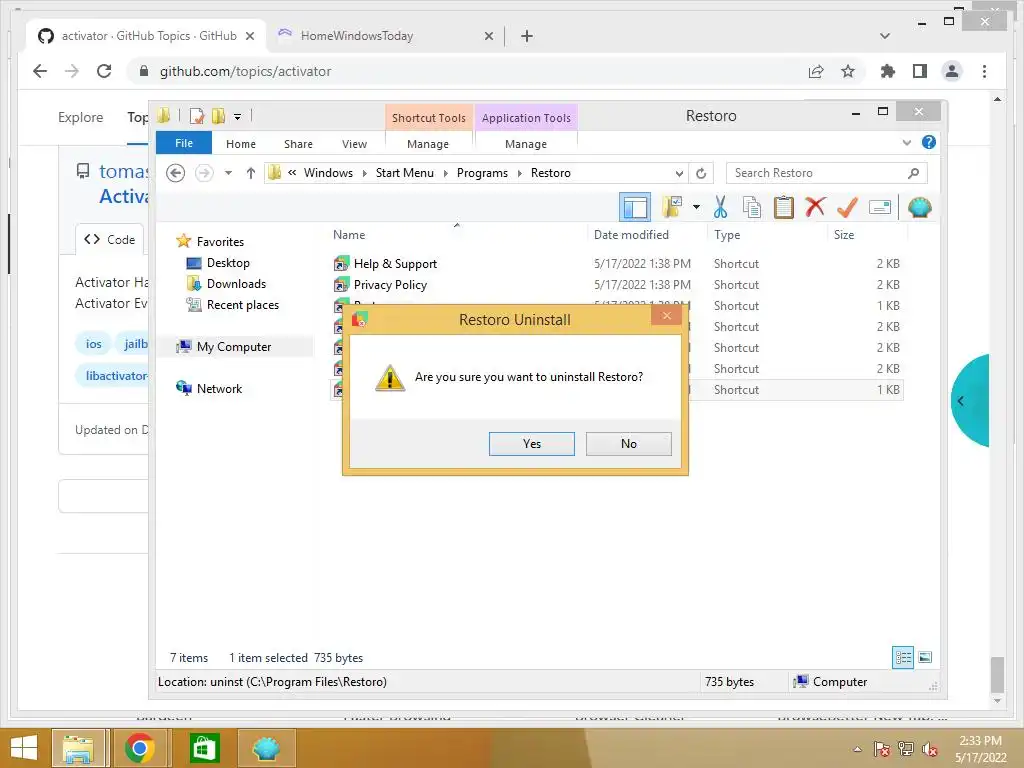The height and width of the screenshot is (768, 1024).
Task: Click Explore link on GitHub page
Action: pos(80,118)
